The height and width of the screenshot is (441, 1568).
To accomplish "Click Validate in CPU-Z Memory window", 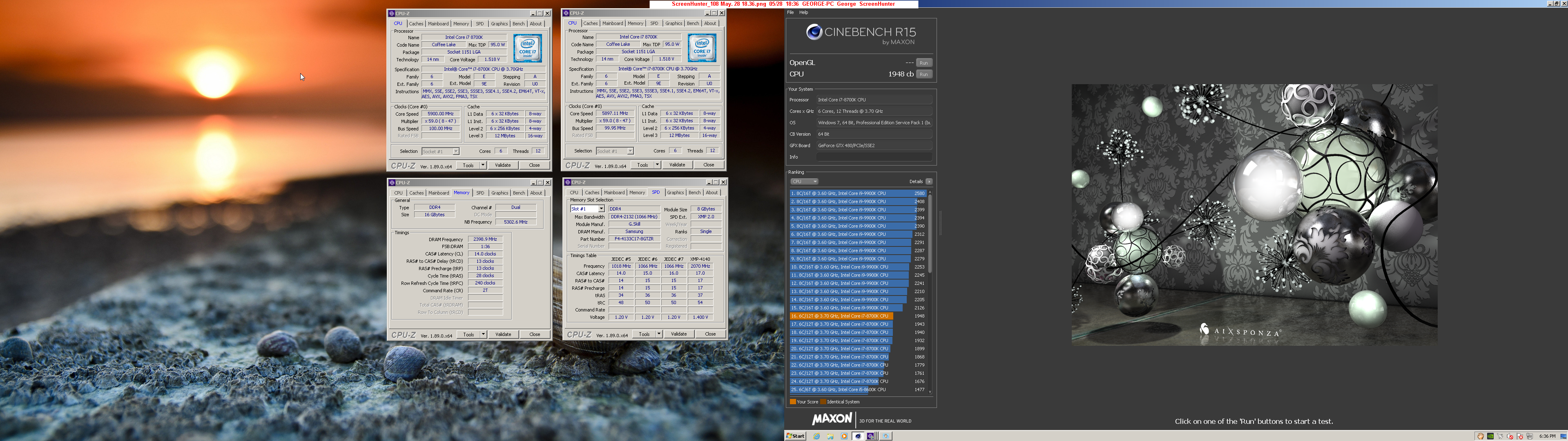I will 503,334.
